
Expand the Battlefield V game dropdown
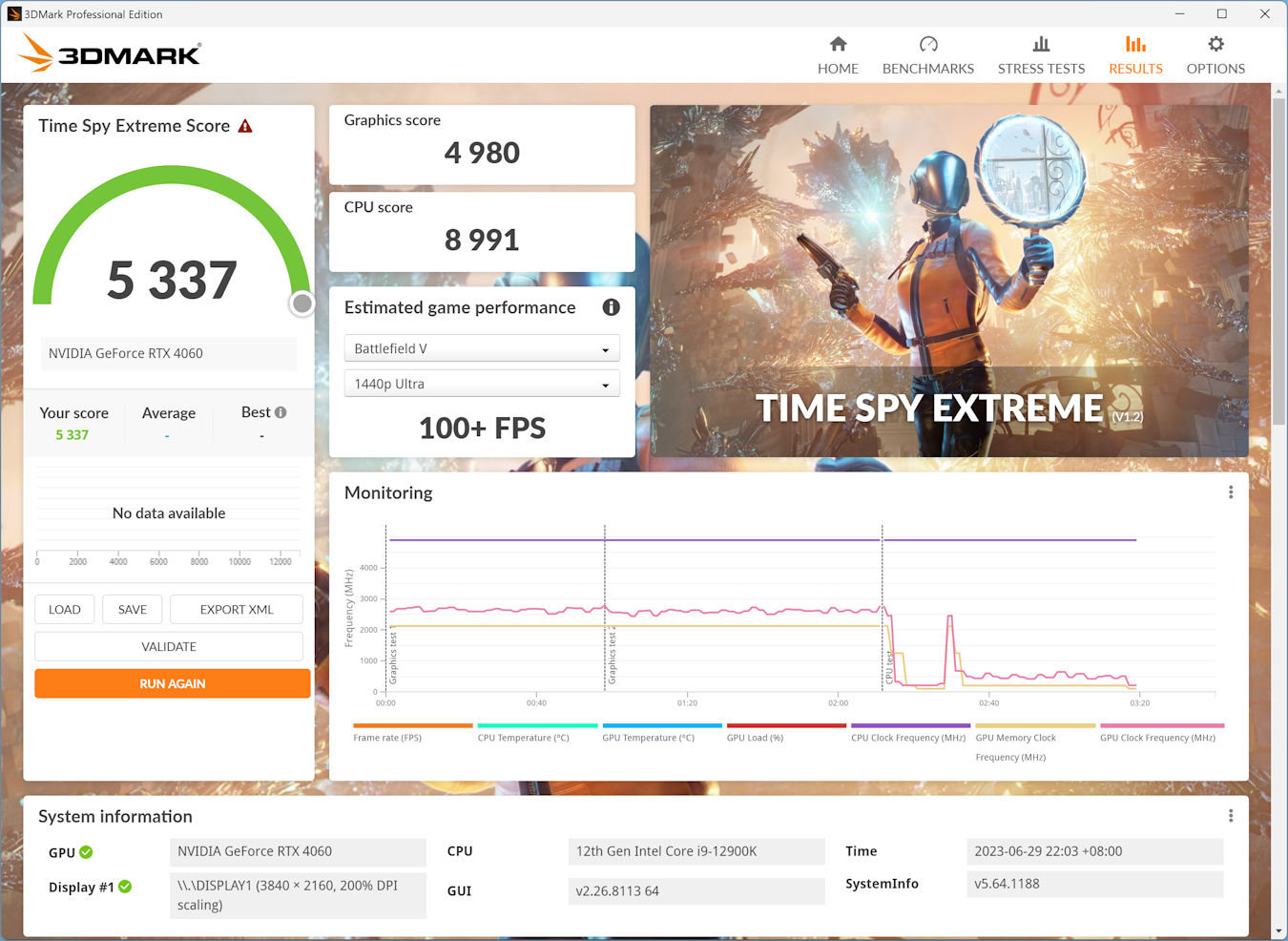click(482, 349)
